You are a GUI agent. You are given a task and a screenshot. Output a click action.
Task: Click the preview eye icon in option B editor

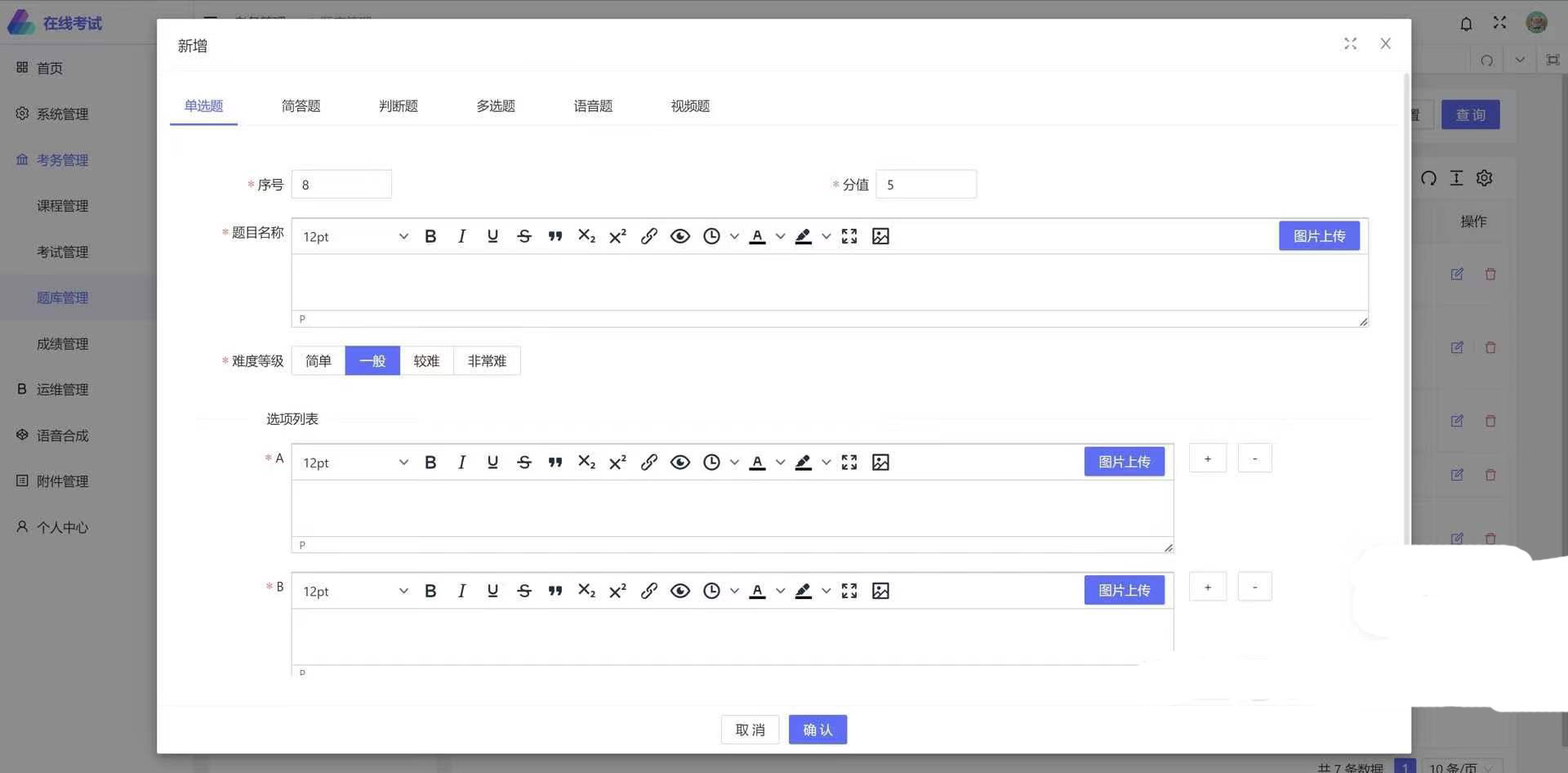tap(679, 591)
